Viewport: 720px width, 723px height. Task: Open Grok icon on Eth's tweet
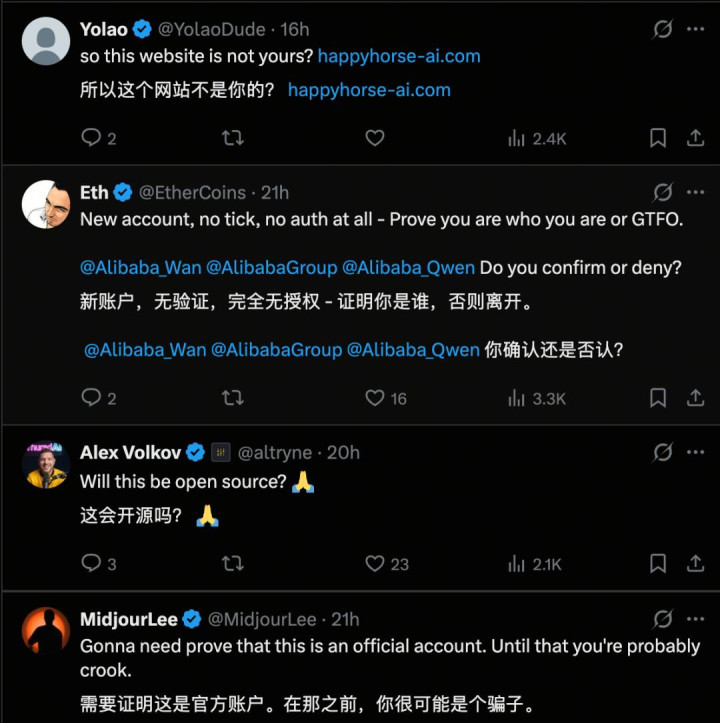[662, 192]
